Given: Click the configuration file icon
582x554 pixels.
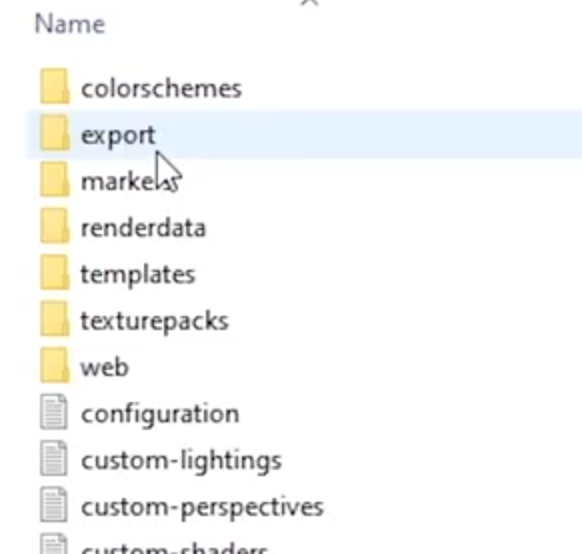Looking at the screenshot, I should click(x=54, y=412).
